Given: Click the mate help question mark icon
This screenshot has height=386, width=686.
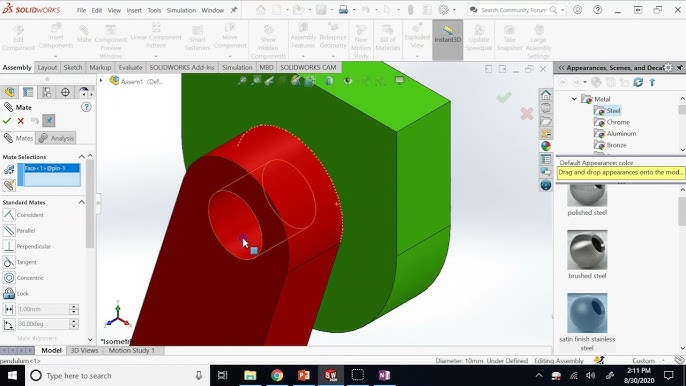Looking at the screenshot, I should [86, 107].
